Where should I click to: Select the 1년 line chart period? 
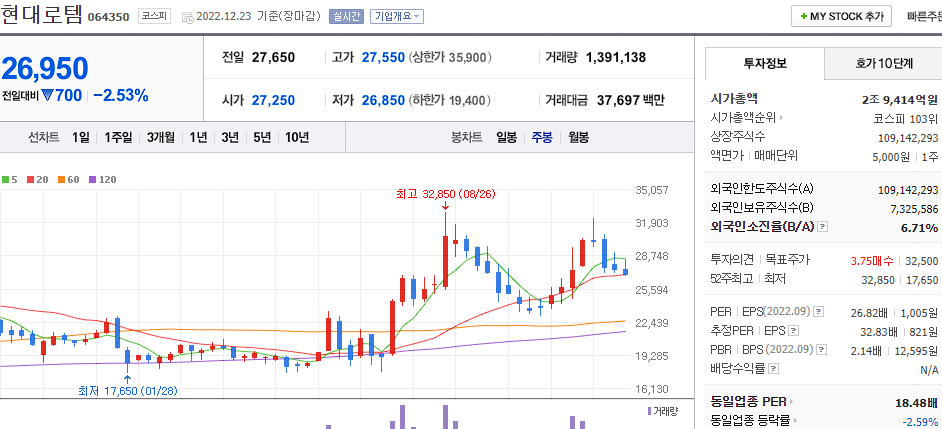click(x=198, y=138)
